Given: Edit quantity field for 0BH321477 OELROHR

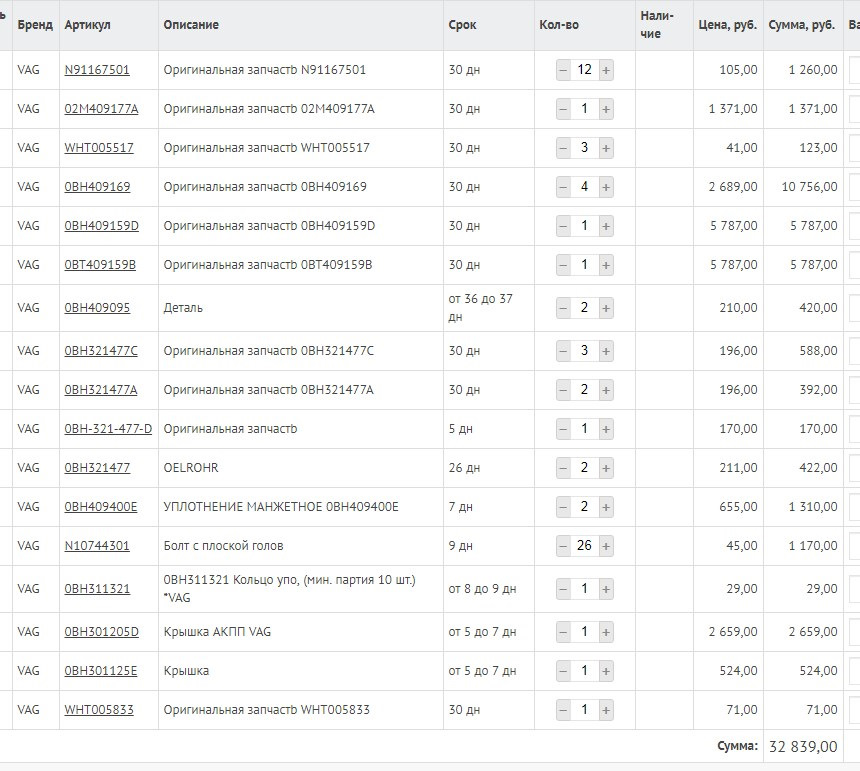Looking at the screenshot, I should point(585,468).
